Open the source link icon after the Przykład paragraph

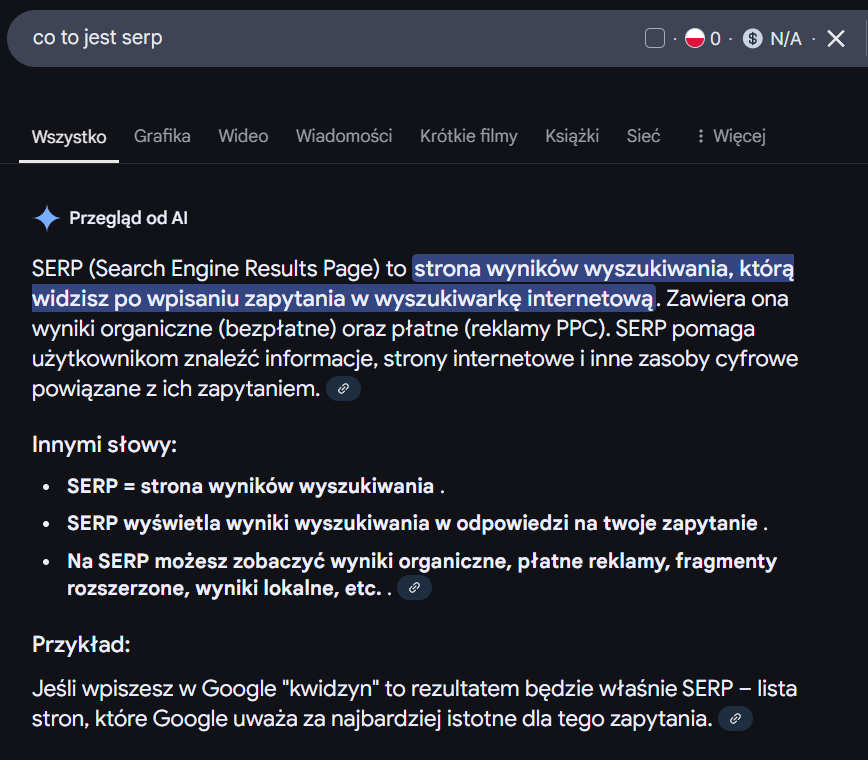click(x=735, y=718)
